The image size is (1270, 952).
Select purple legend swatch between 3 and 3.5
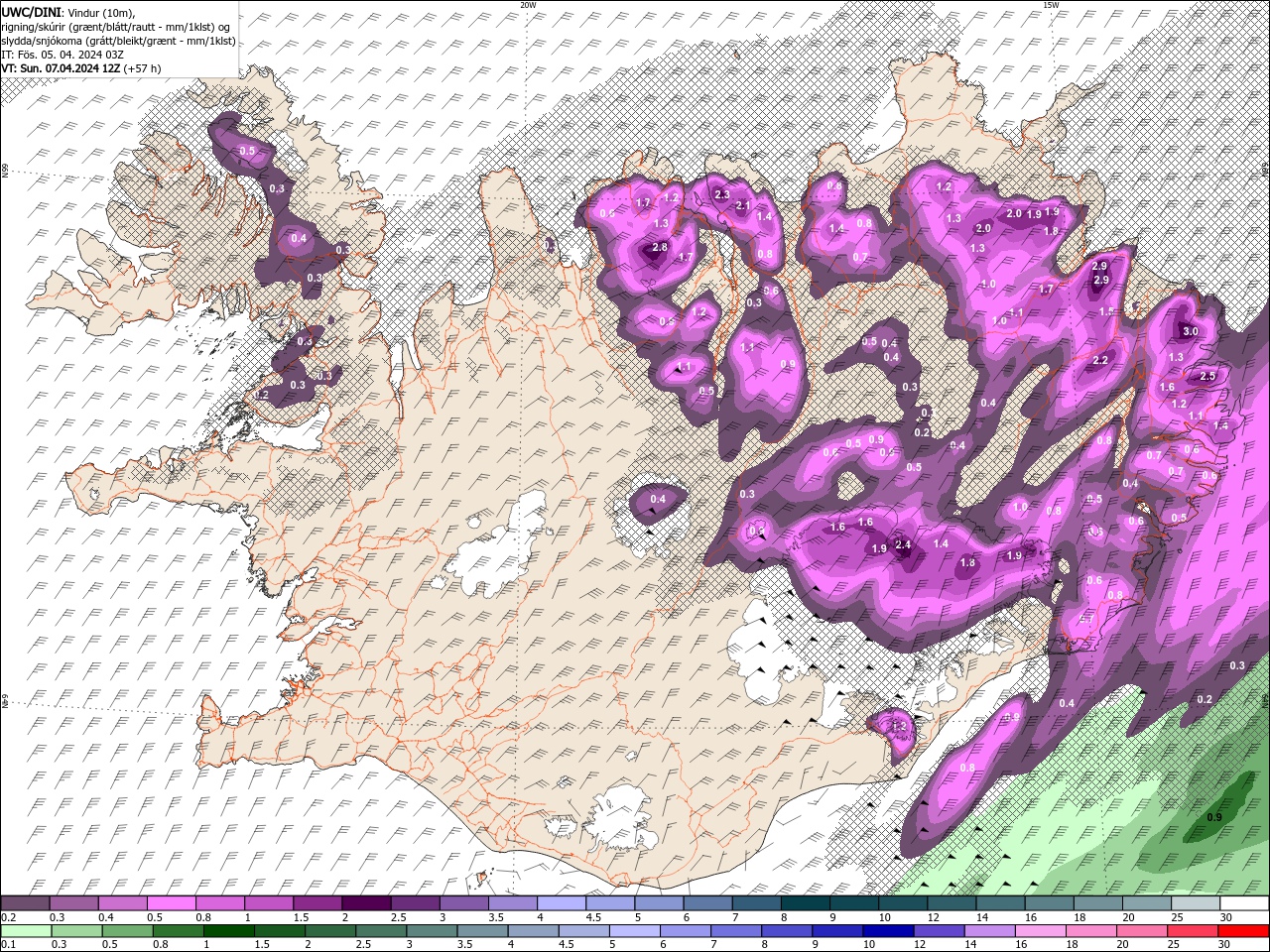point(463,903)
